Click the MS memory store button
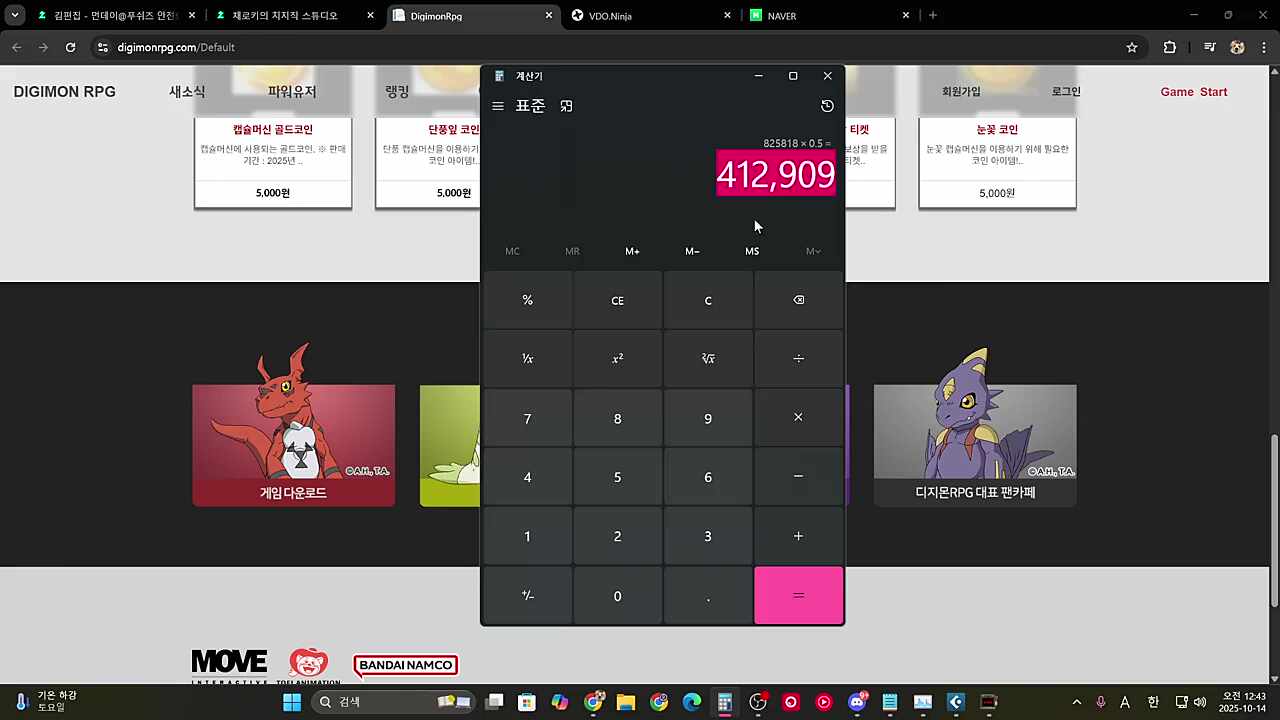Screen dimensions: 1280x720 (752, 251)
